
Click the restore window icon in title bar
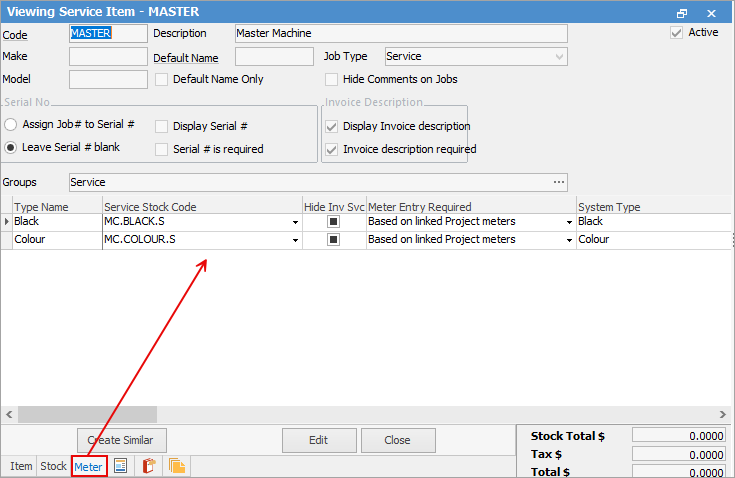pyautogui.click(x=682, y=13)
